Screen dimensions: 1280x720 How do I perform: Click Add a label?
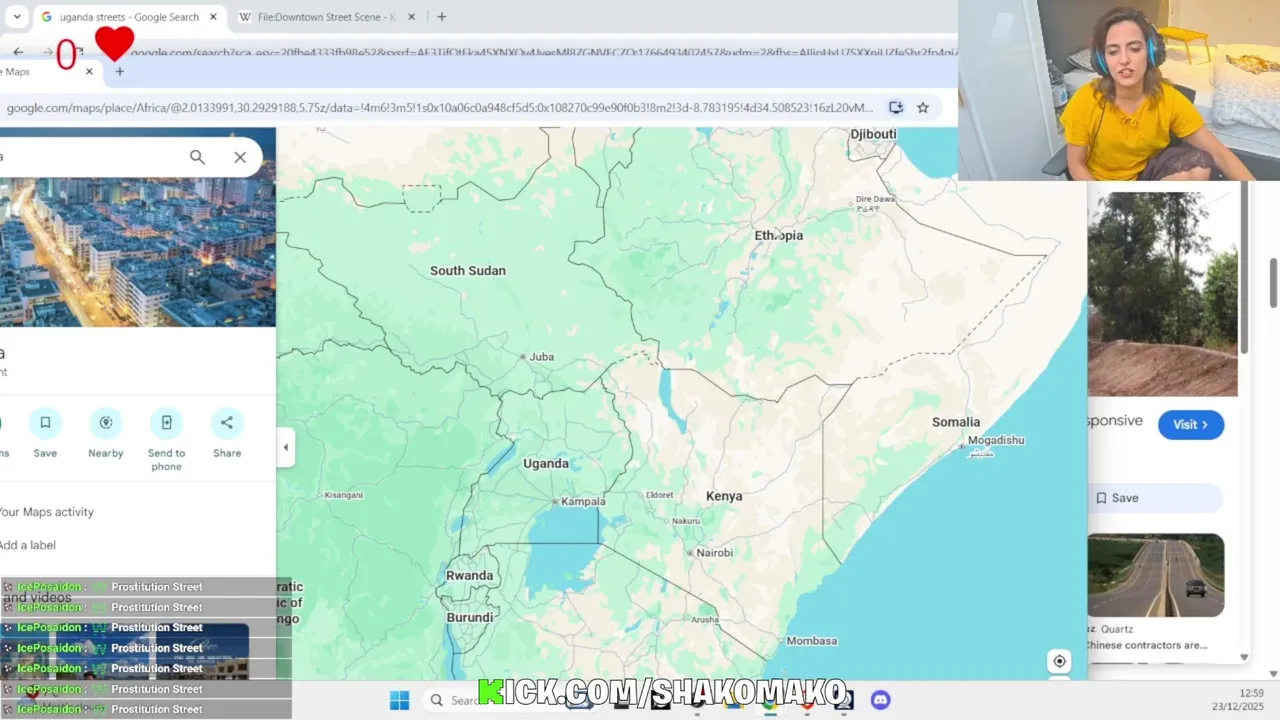point(28,545)
